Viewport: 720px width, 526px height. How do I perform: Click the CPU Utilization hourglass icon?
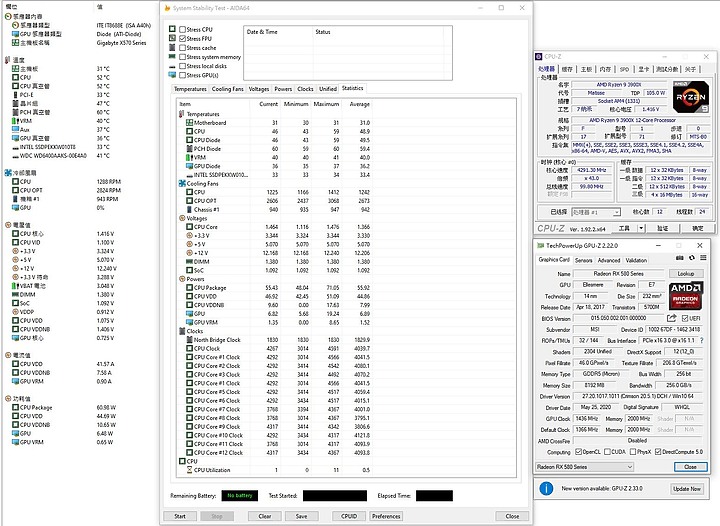[x=189, y=470]
